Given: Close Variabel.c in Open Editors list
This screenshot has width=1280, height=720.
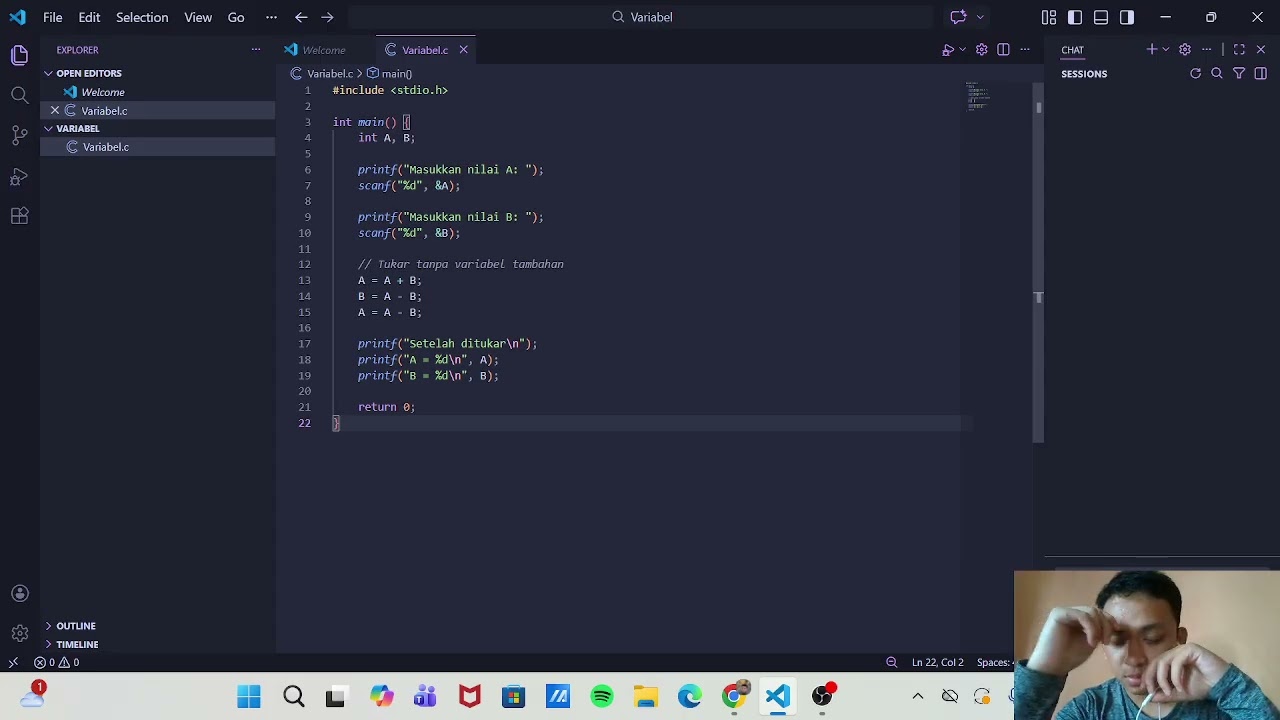Looking at the screenshot, I should tap(55, 111).
